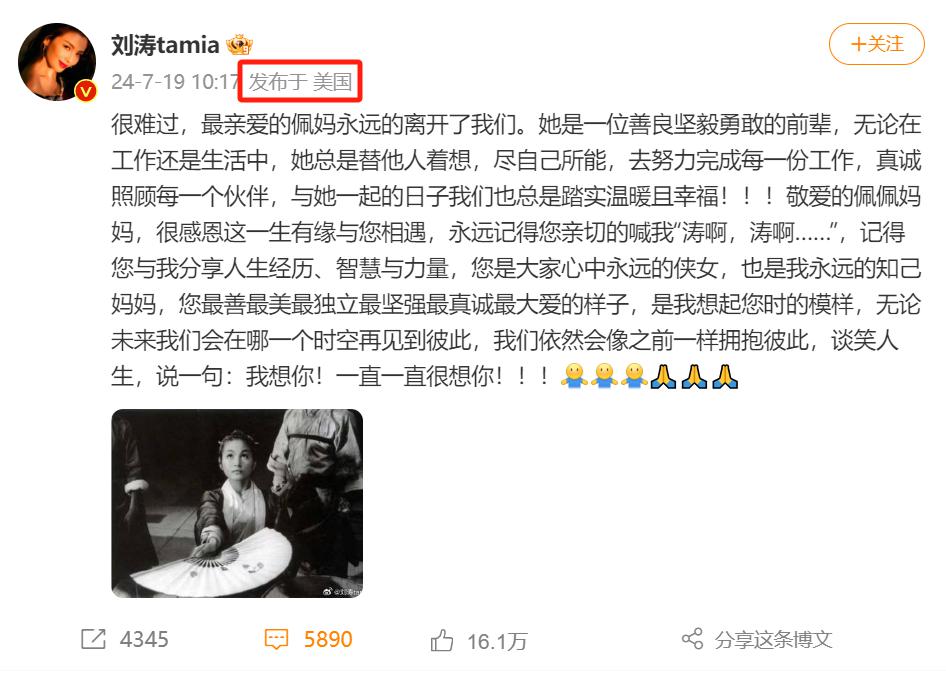Open the black-and-white fan photo
The width and height of the screenshot is (946, 678).
[x=237, y=504]
